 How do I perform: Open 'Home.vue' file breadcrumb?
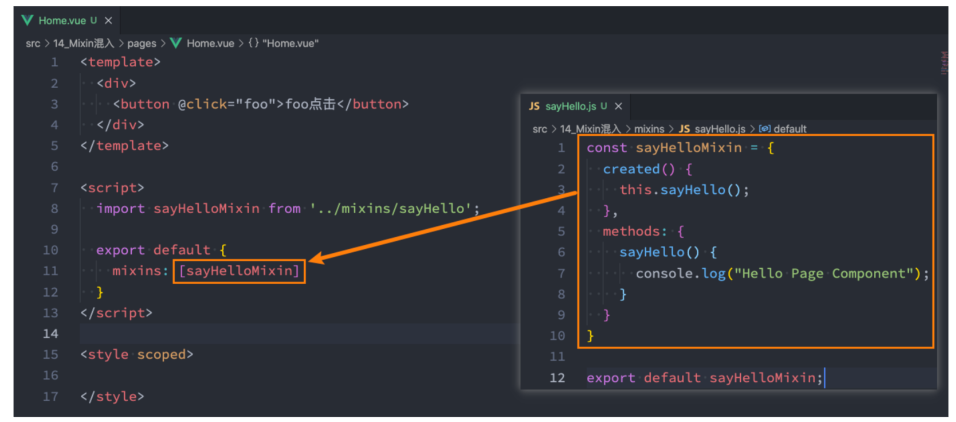point(210,43)
